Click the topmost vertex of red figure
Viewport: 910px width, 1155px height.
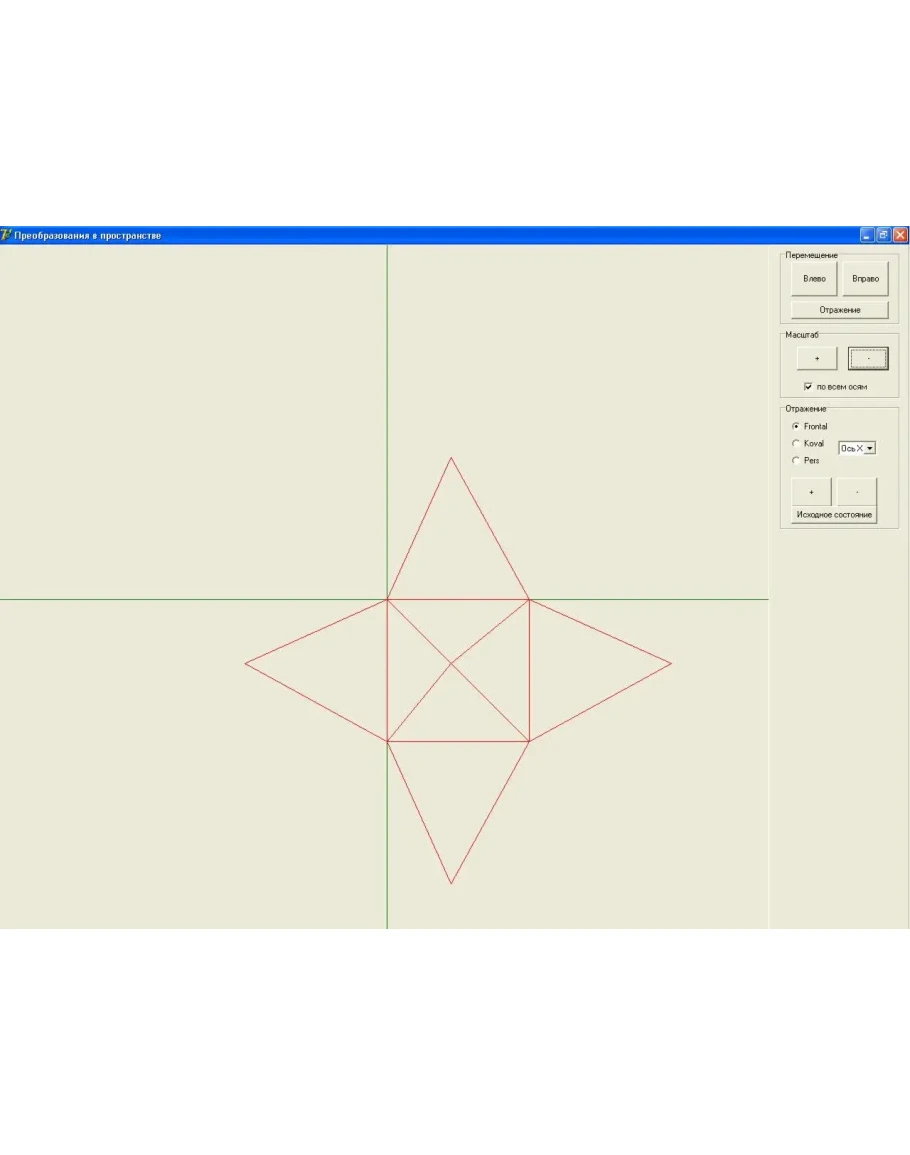point(451,458)
